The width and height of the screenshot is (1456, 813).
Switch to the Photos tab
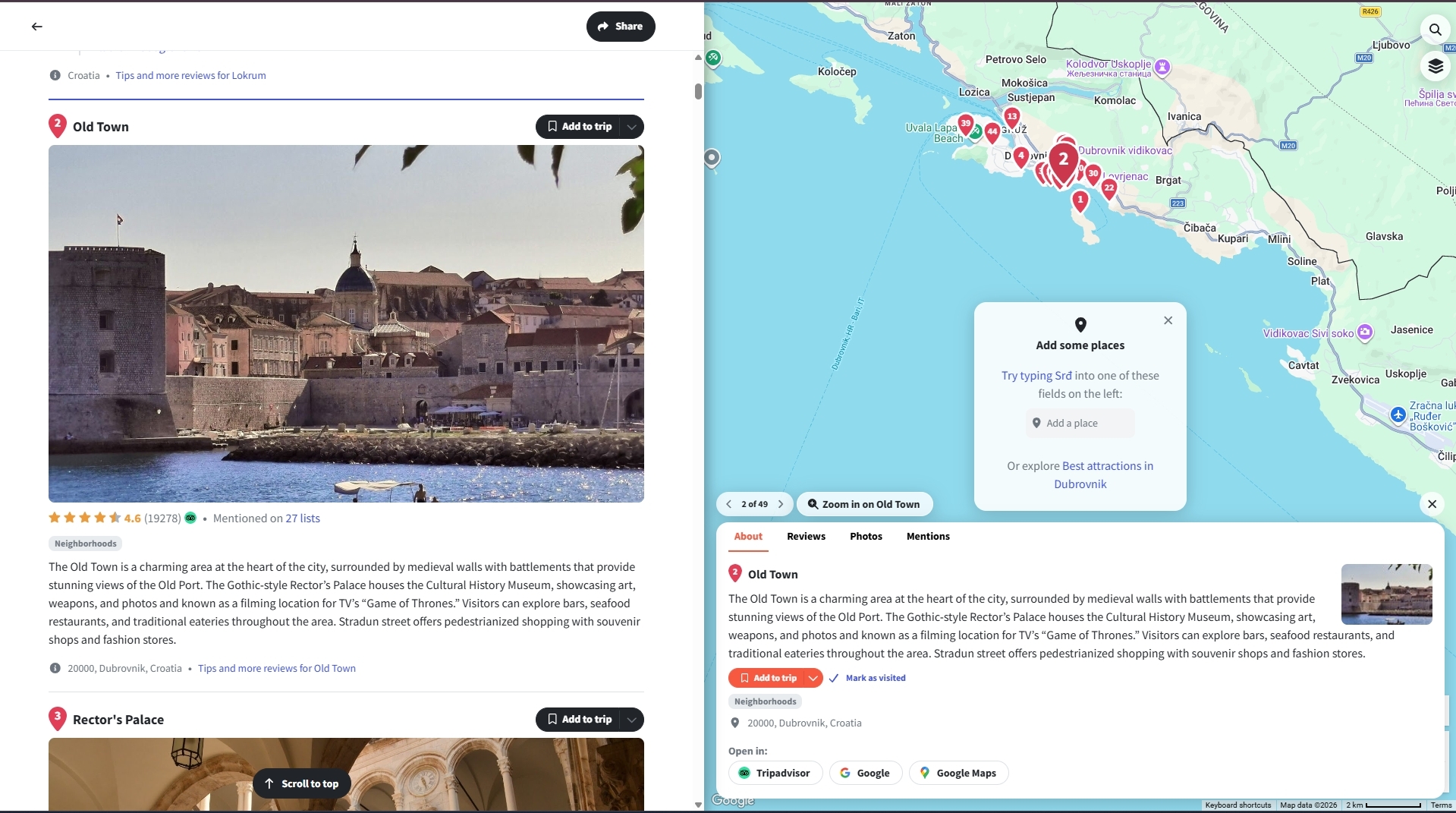(x=866, y=536)
